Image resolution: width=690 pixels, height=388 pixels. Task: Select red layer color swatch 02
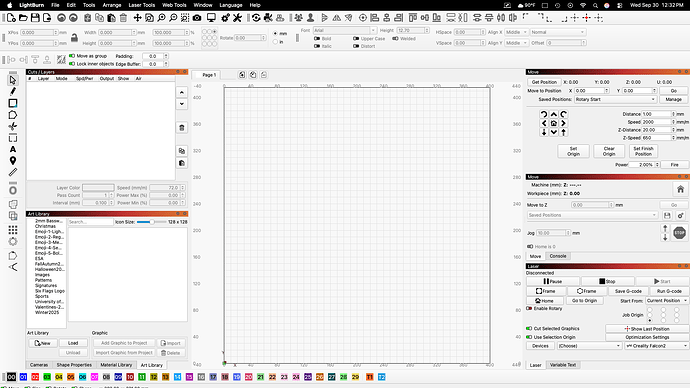point(35,377)
